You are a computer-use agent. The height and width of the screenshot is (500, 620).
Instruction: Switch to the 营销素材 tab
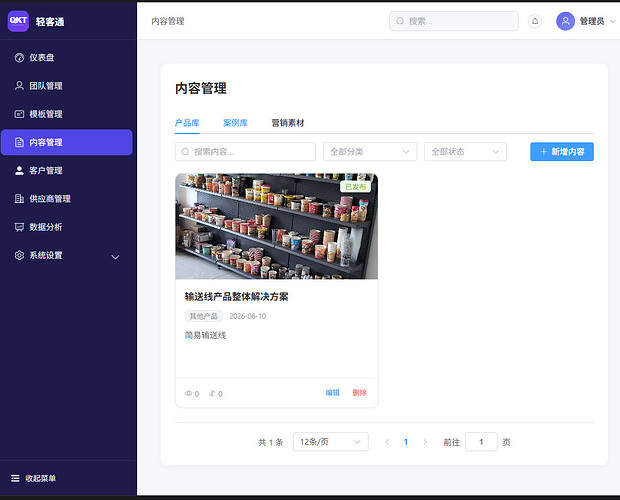click(288, 123)
